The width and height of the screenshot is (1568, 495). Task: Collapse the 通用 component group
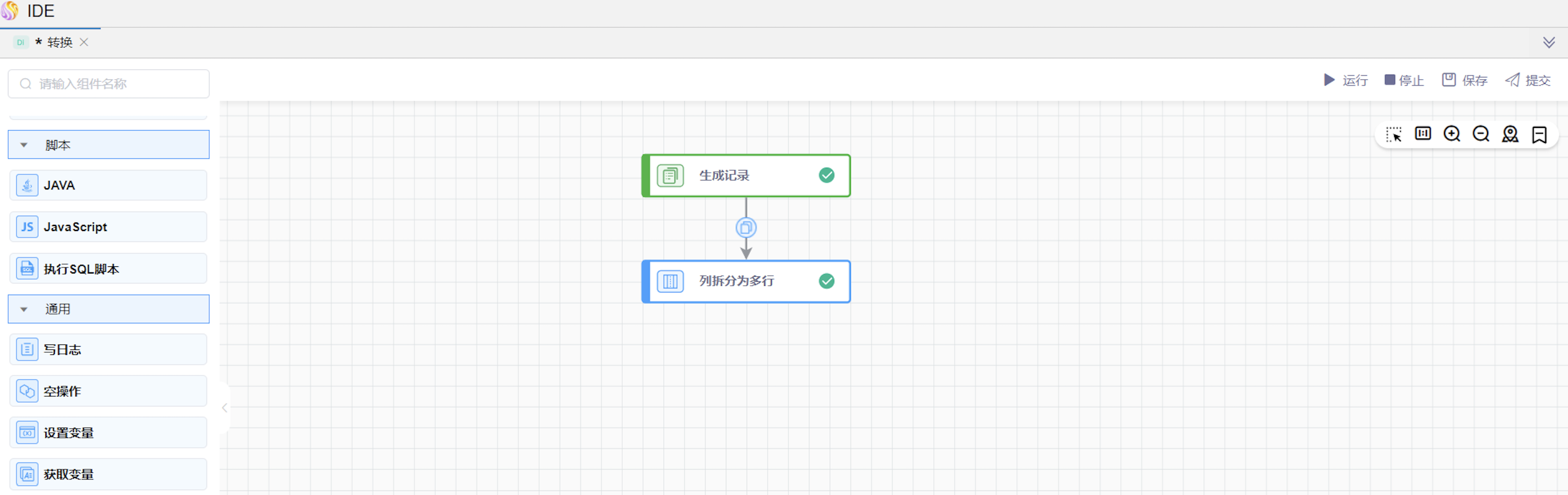pyautogui.click(x=24, y=310)
